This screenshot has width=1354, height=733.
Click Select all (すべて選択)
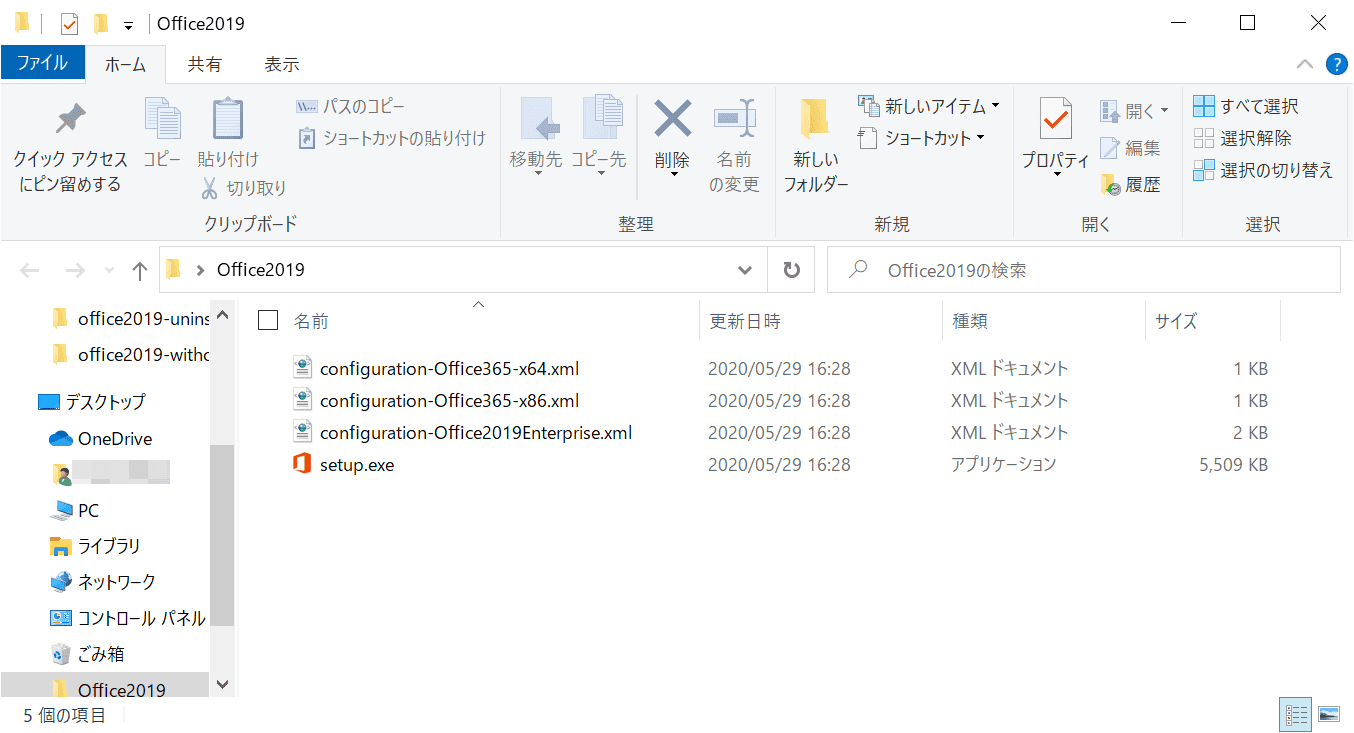pyautogui.click(x=1246, y=106)
